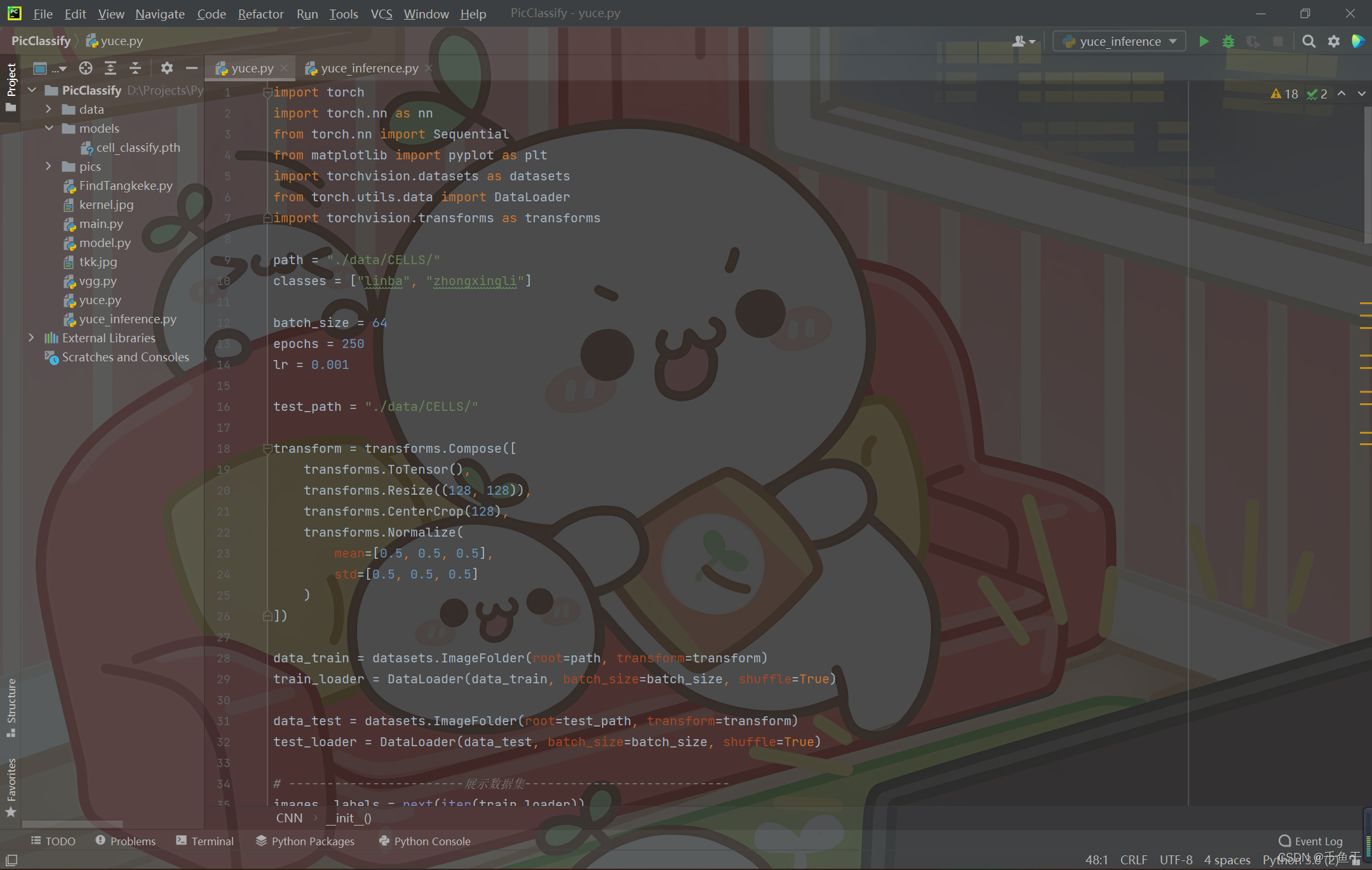The image size is (1372, 870).
Task: Open main.py from the Project tree
Action: 101,224
